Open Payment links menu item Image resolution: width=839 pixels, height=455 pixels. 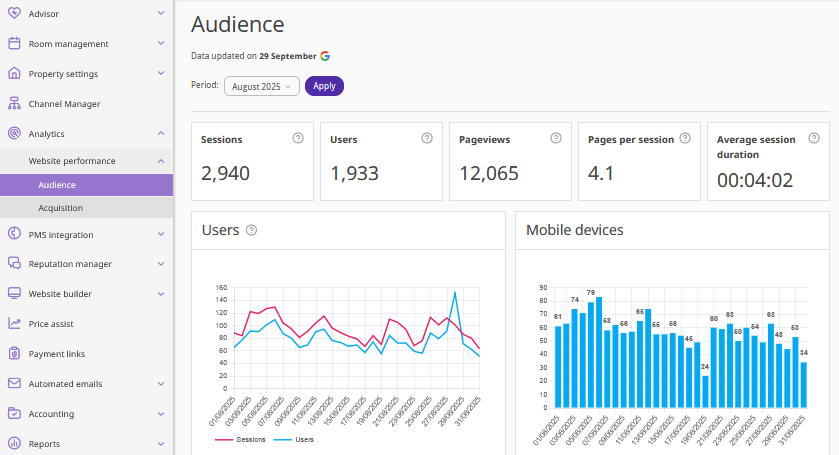[57, 354]
